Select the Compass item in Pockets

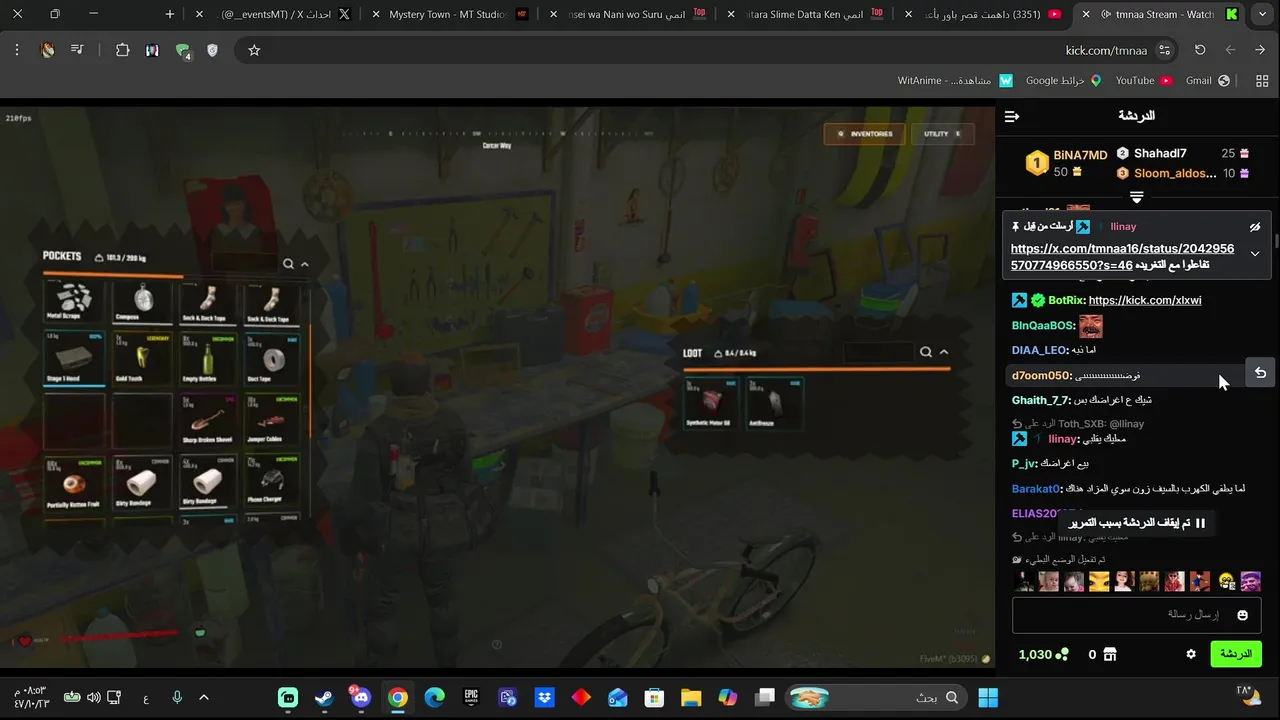coord(142,303)
